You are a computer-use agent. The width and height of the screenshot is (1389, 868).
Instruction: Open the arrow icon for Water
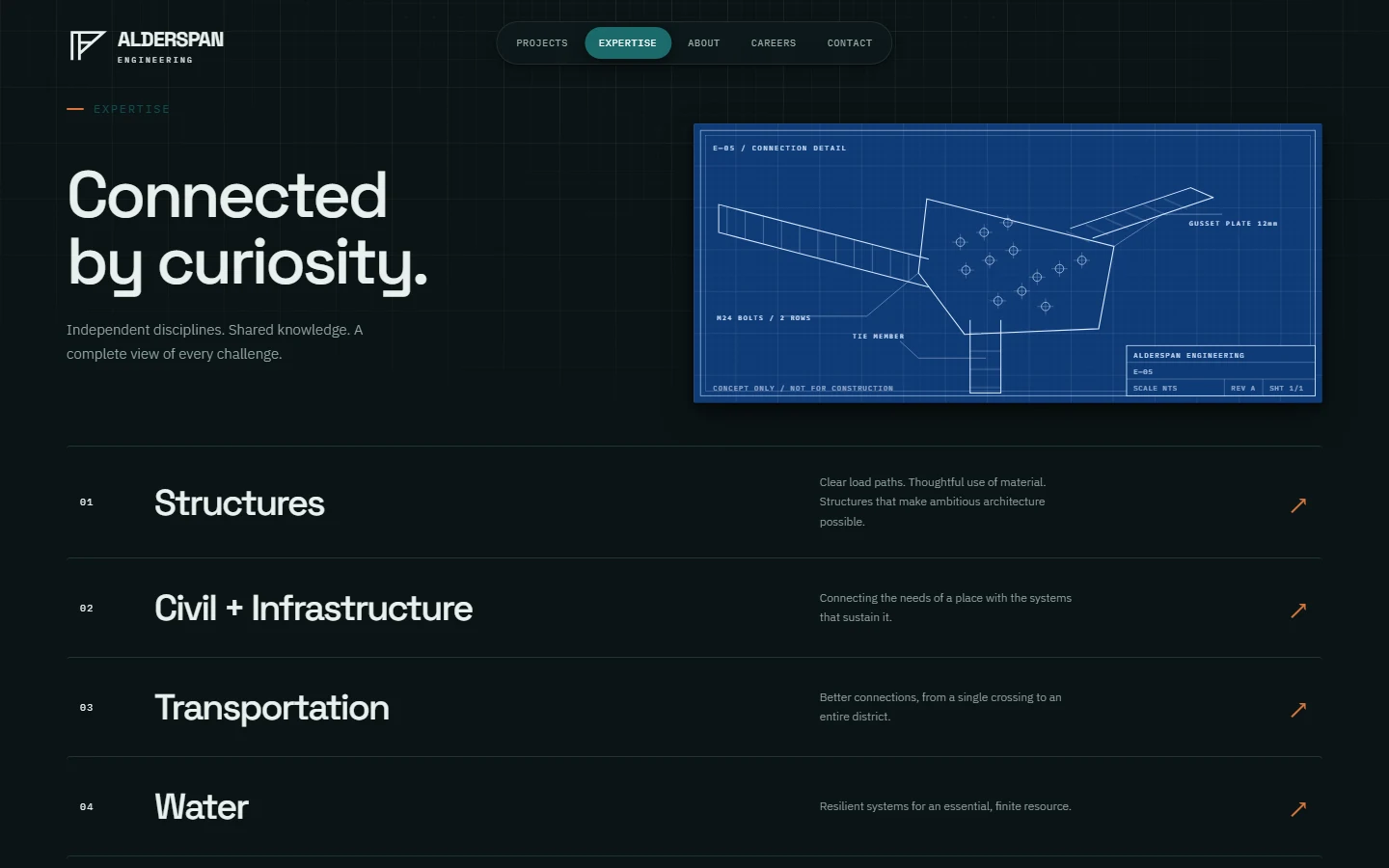[1298, 809]
